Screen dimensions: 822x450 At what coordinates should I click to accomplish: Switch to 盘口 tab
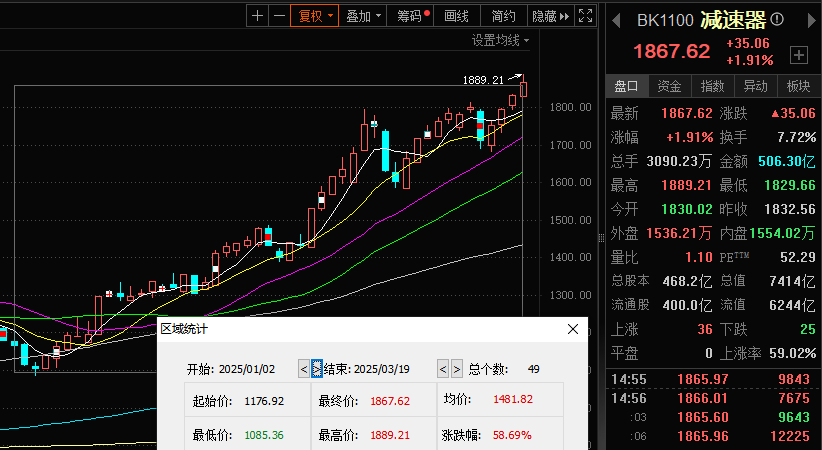626,86
